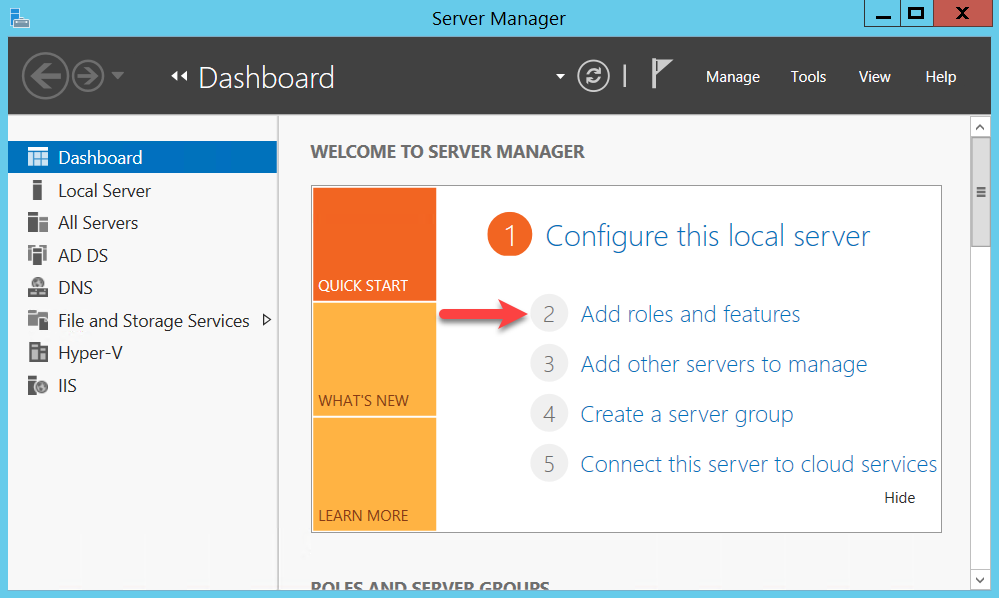This screenshot has width=999, height=598.
Task: Click Create a server group link
Action: click(x=686, y=414)
